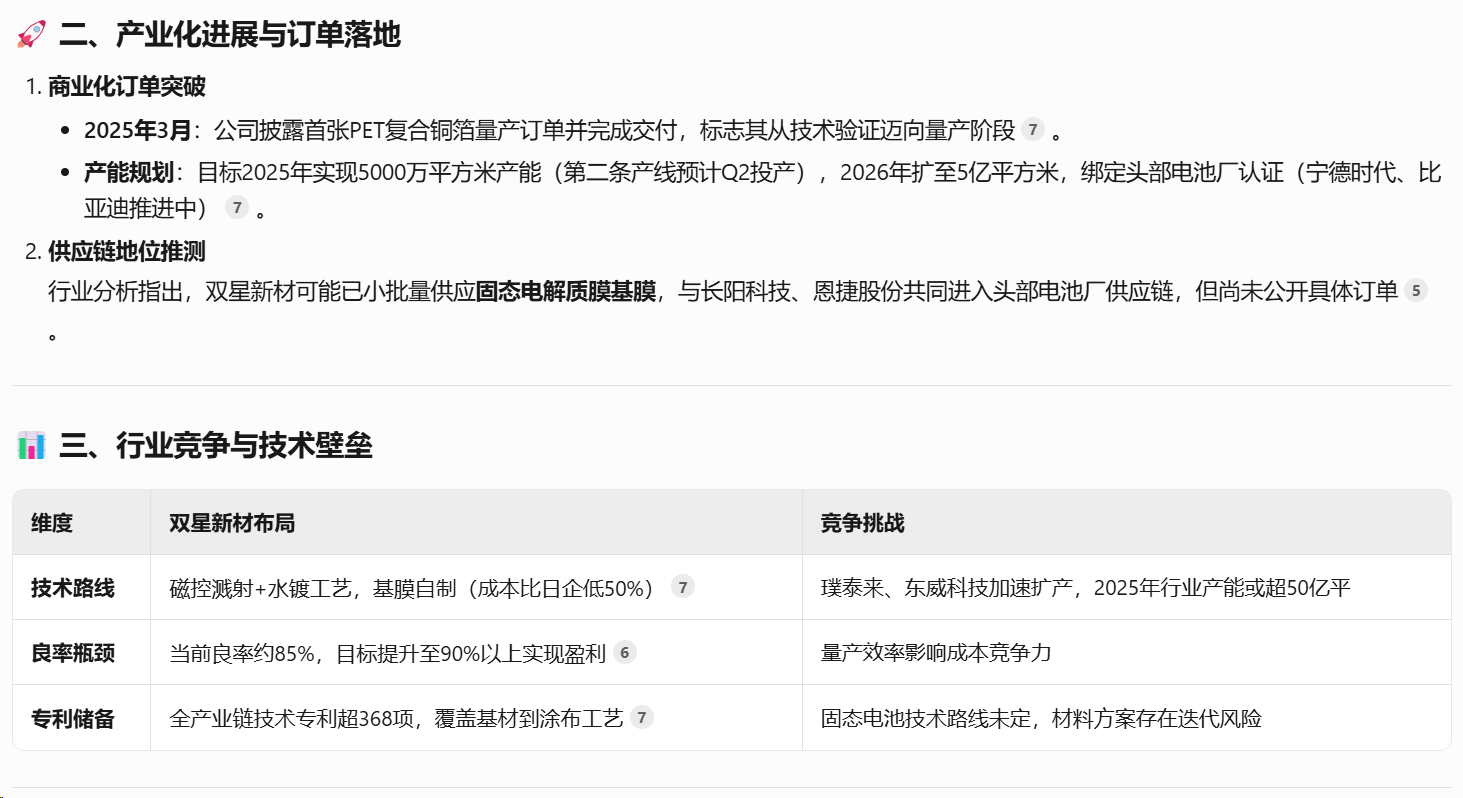Click the sentence starting 行业分析指出

723,292
